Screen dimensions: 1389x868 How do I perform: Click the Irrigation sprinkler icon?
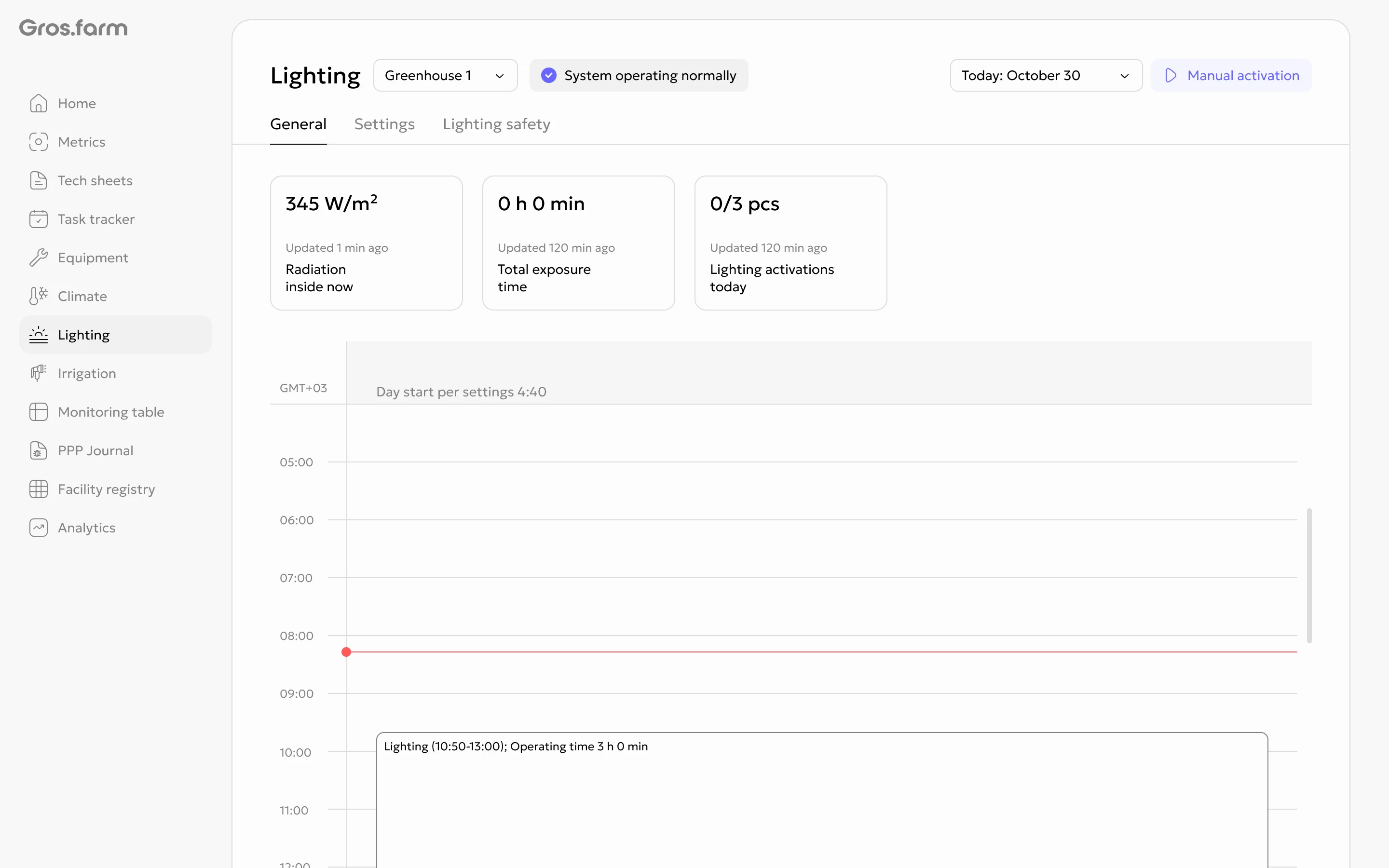click(x=39, y=373)
